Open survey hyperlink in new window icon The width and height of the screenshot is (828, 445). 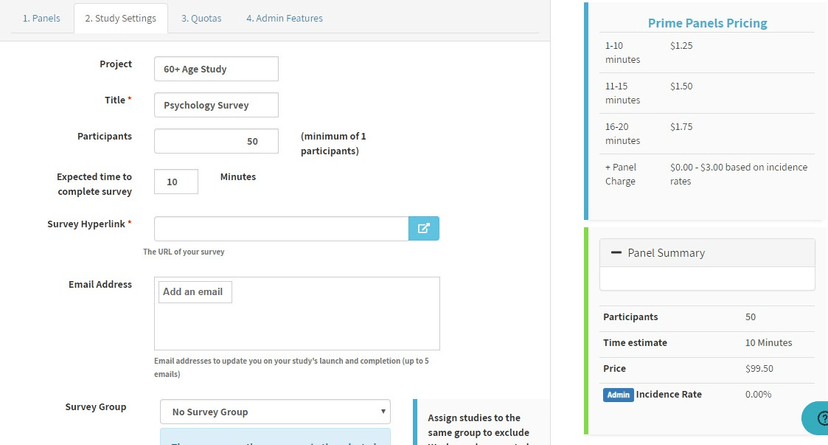pos(423,228)
